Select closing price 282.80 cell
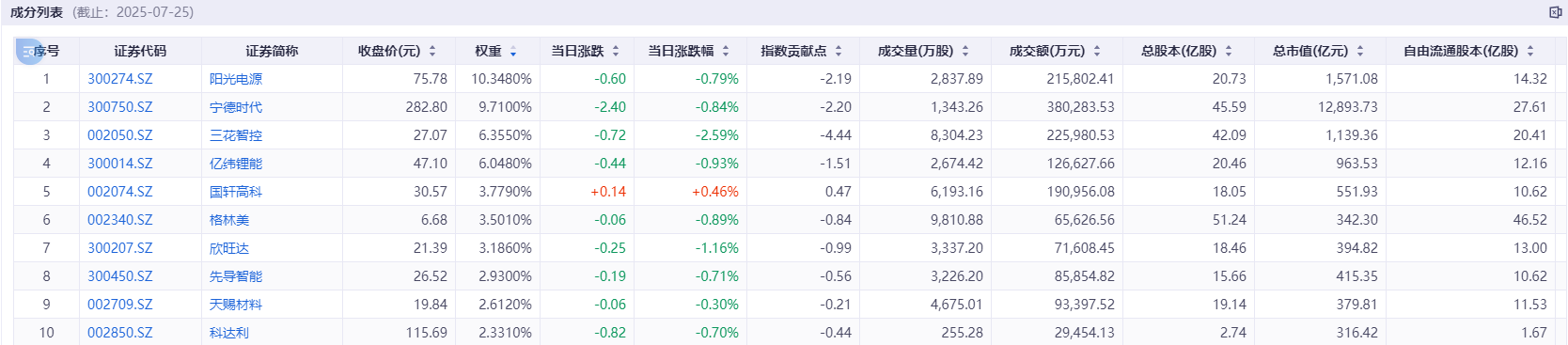 coord(427,107)
